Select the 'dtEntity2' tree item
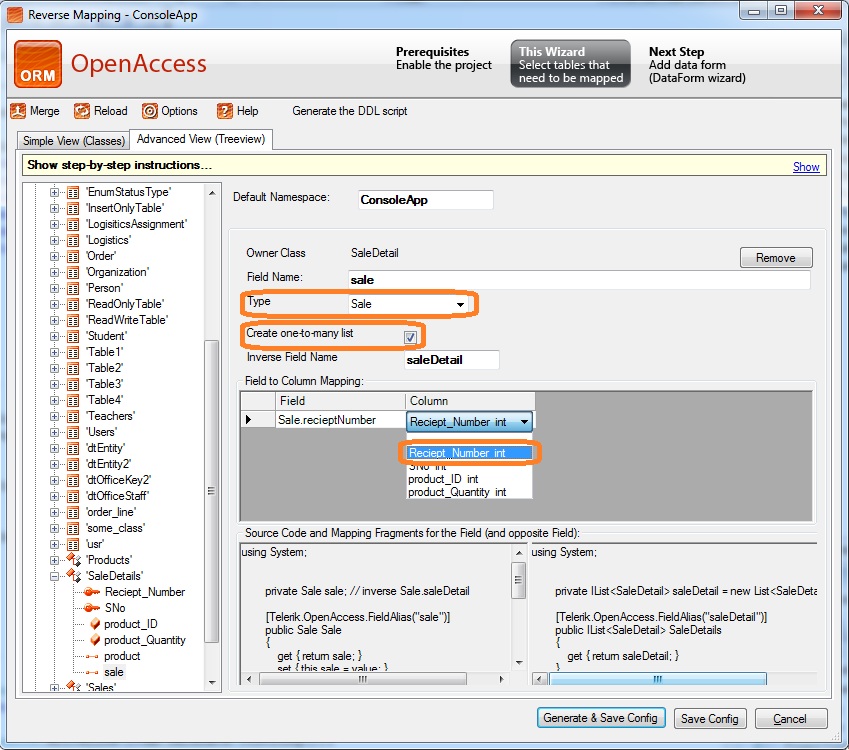 [x=108, y=464]
